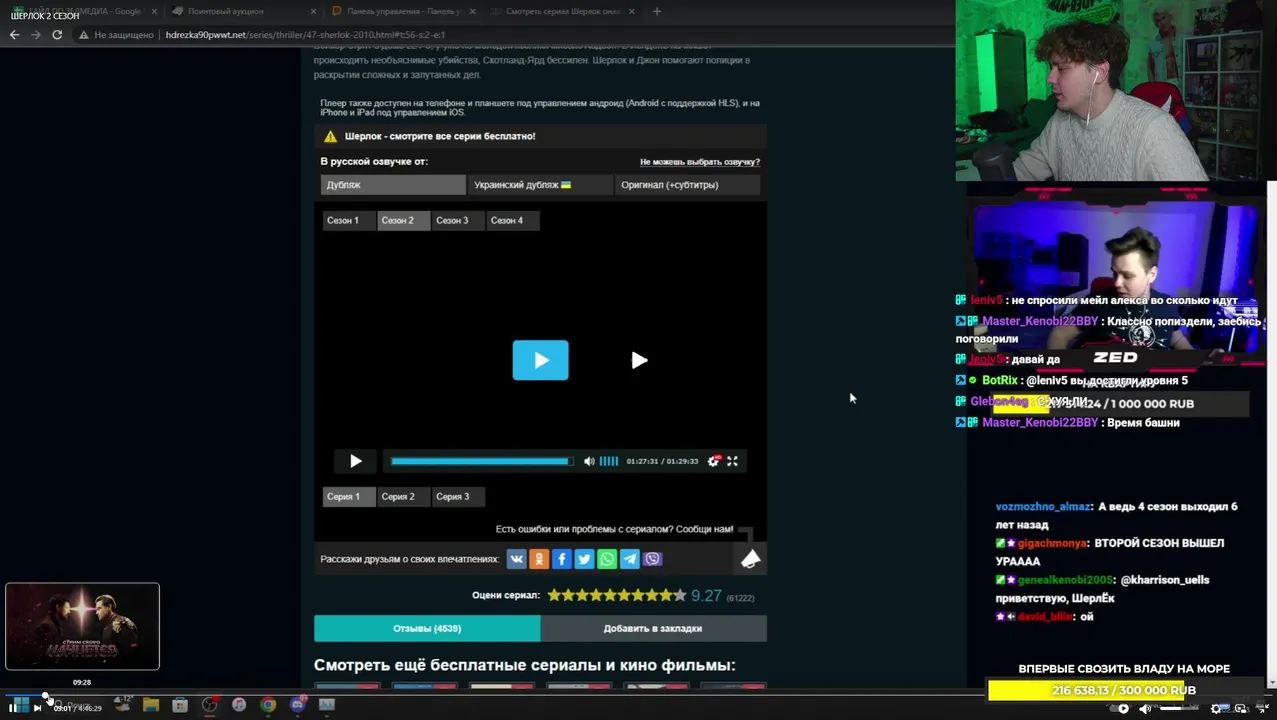Open new browser tab with plus icon

(x=657, y=11)
